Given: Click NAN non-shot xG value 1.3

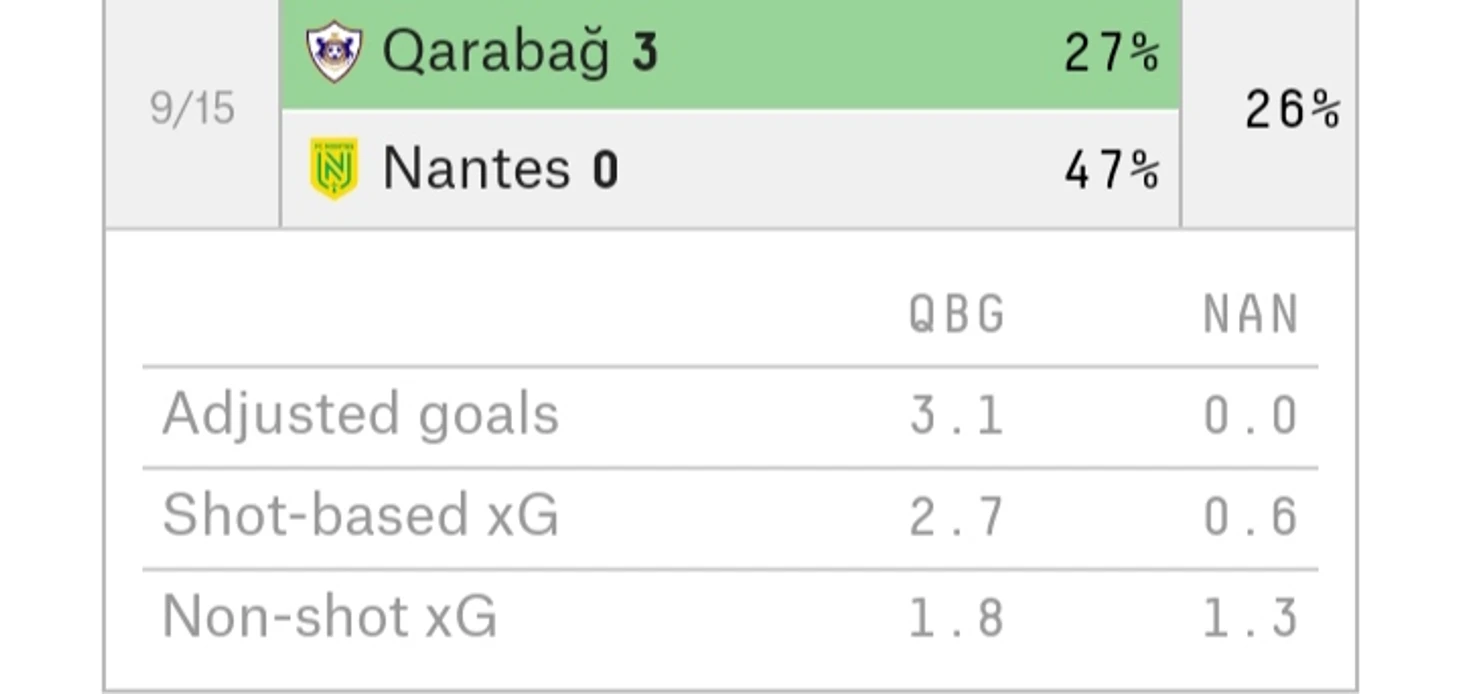Looking at the screenshot, I should coord(1250,618).
